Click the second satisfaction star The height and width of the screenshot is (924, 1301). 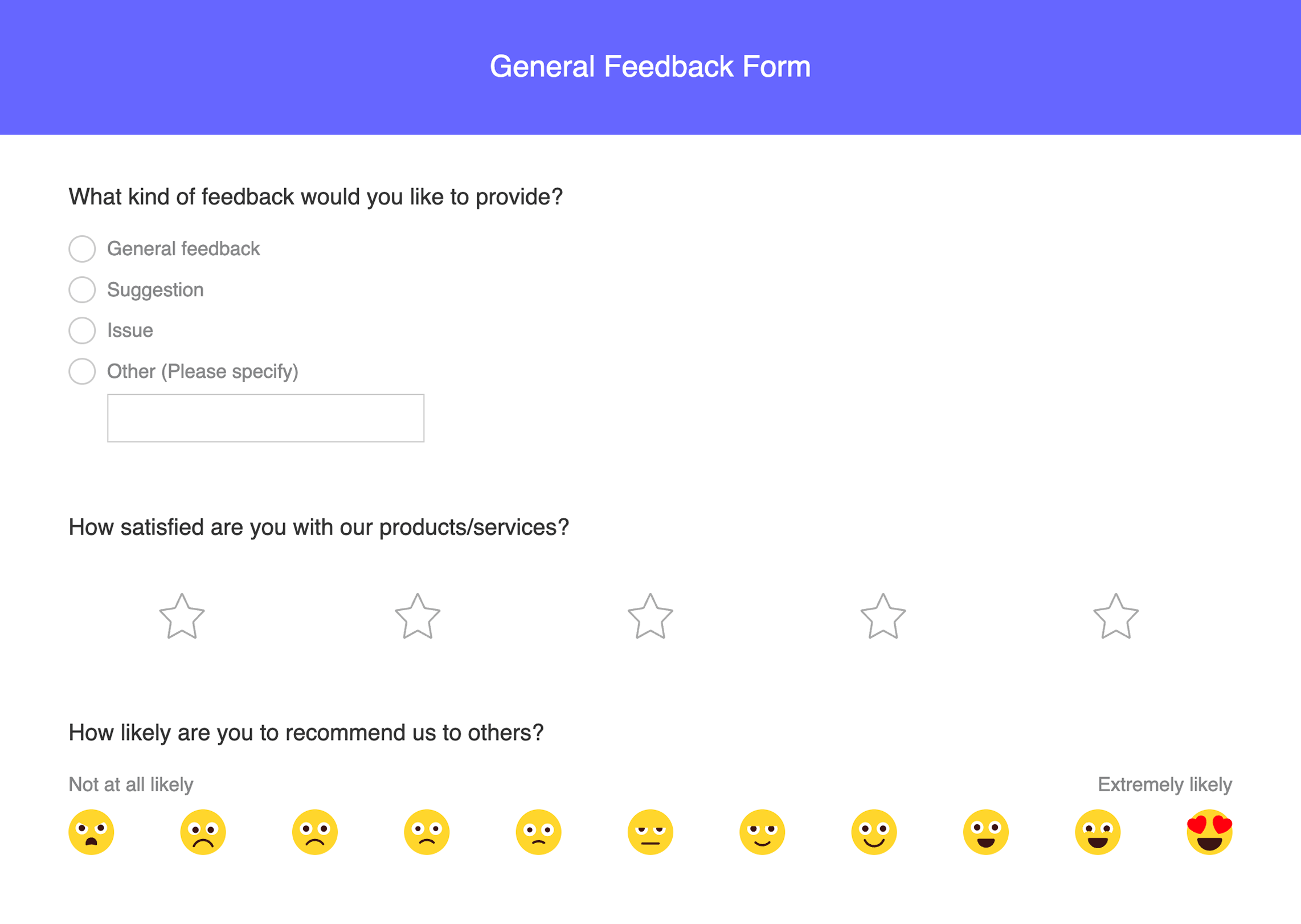pos(418,617)
